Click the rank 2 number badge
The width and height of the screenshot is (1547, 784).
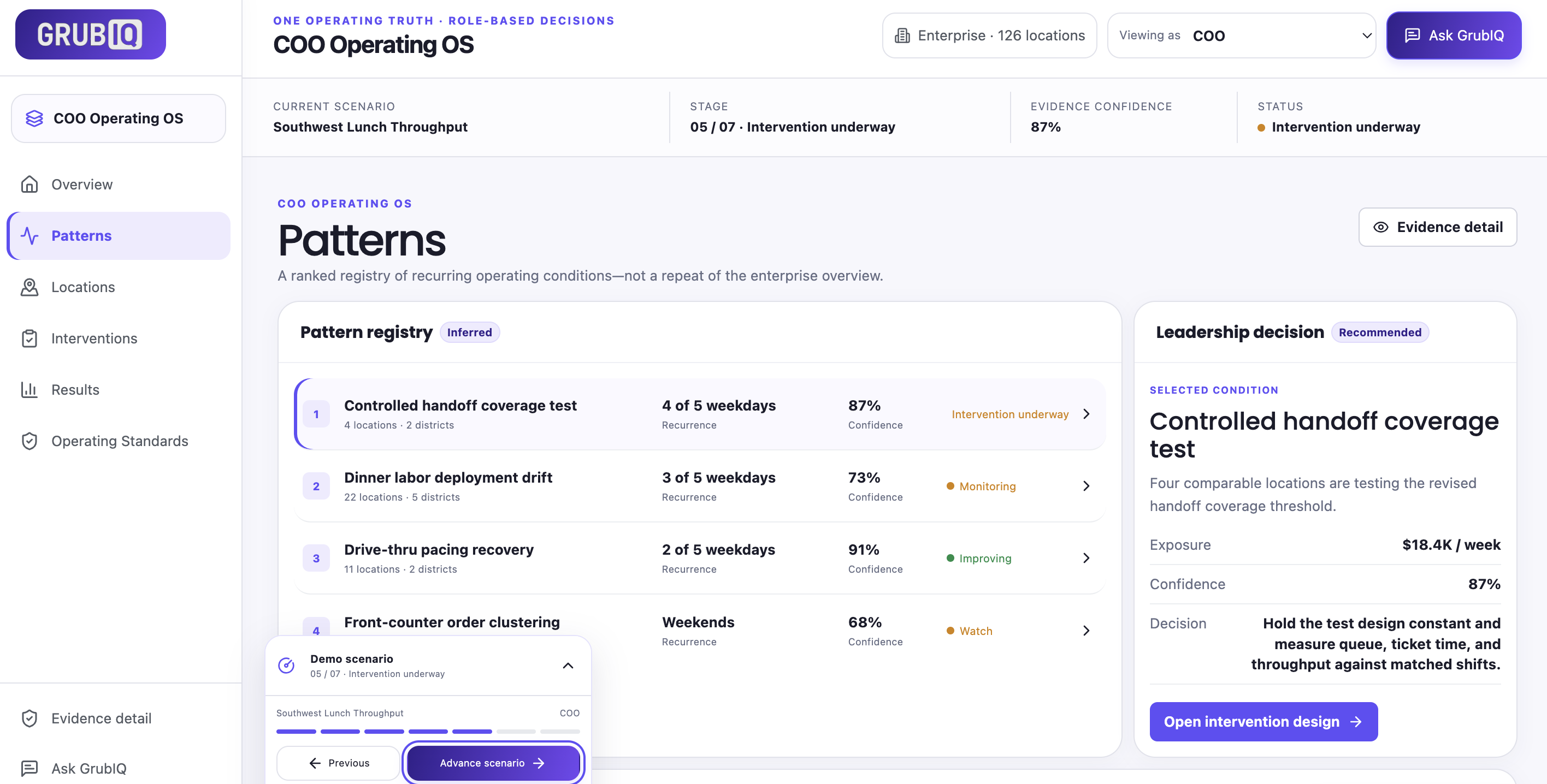coord(316,486)
